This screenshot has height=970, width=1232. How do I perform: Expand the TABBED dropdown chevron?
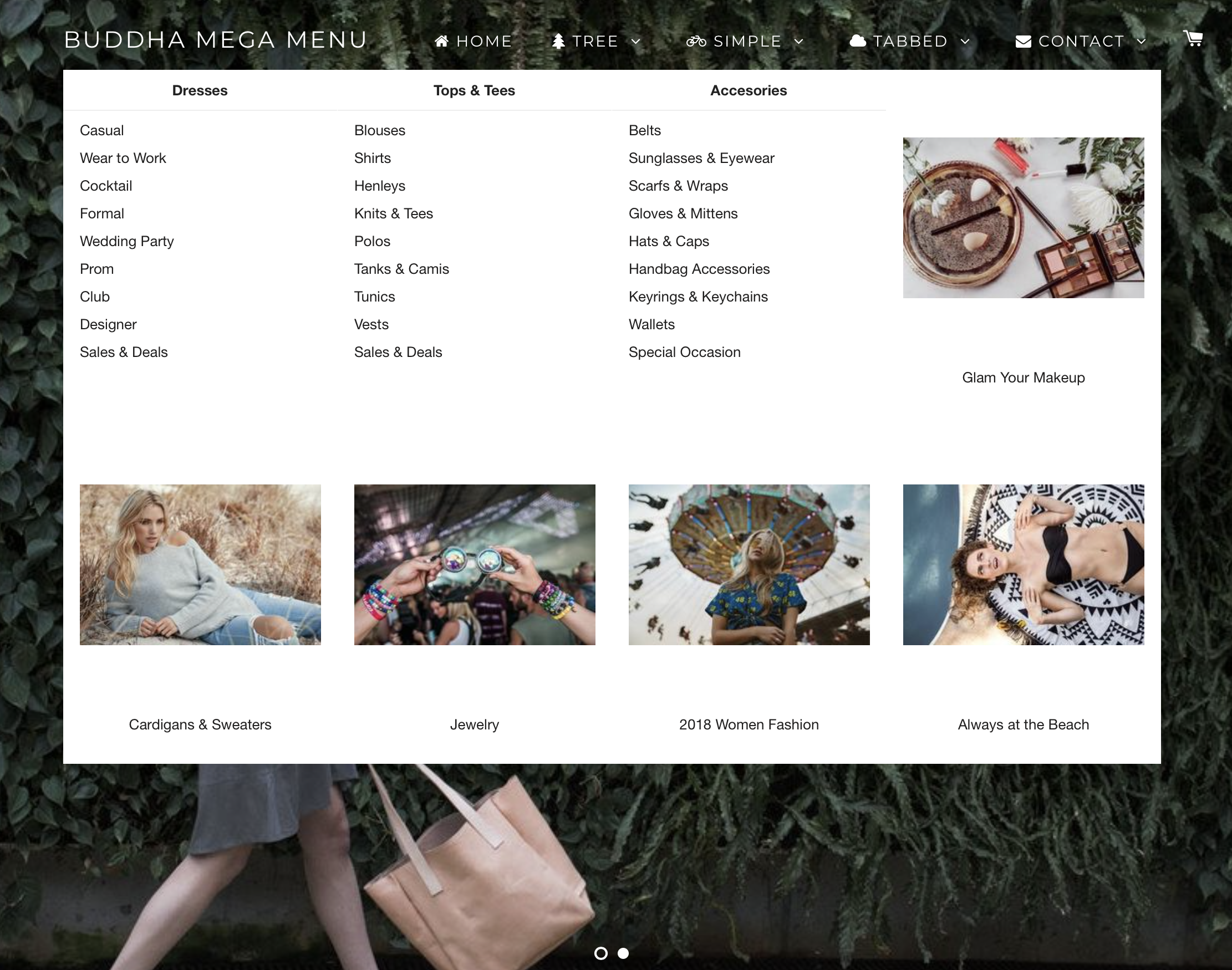coord(966,42)
